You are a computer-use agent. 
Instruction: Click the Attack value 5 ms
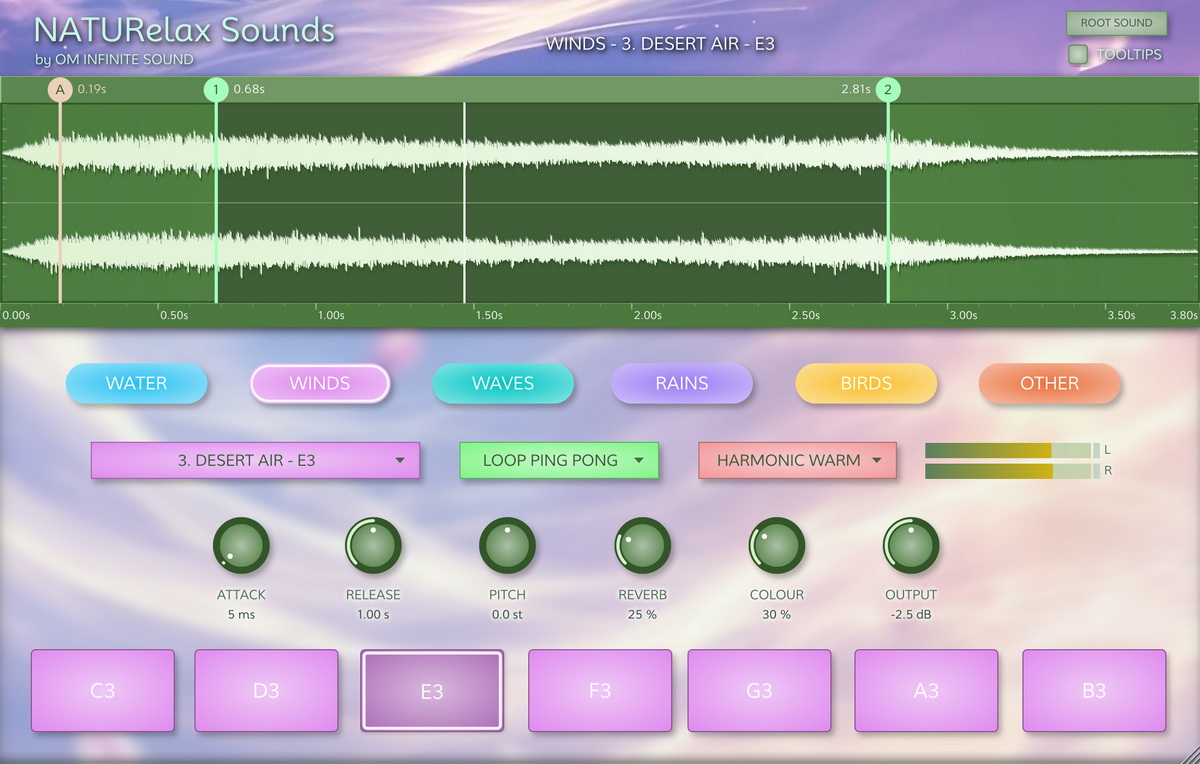click(x=241, y=614)
